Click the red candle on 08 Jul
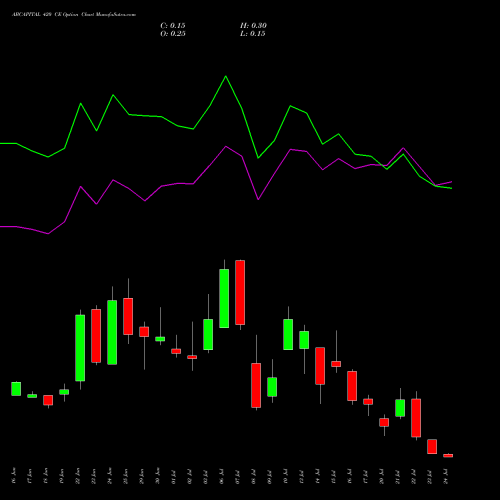The height and width of the screenshot is (500, 500). coord(256,385)
